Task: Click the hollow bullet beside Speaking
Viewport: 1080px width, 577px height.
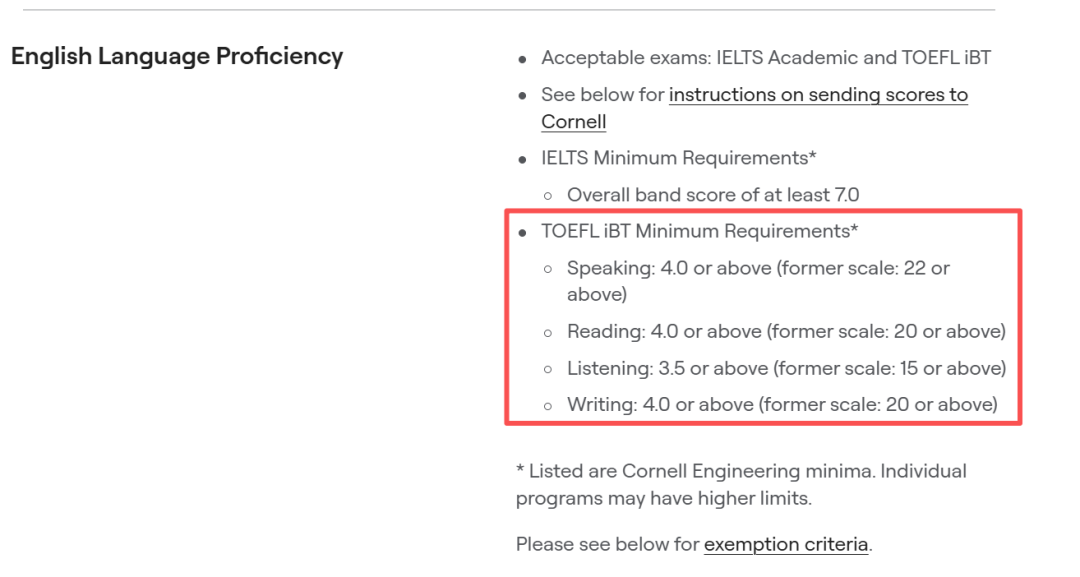Action: [547, 269]
